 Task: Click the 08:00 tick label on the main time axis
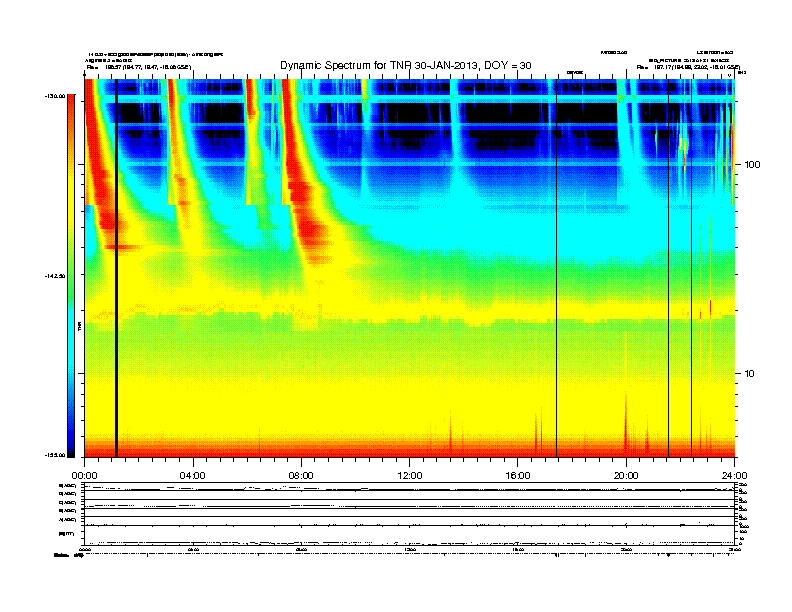point(301,476)
